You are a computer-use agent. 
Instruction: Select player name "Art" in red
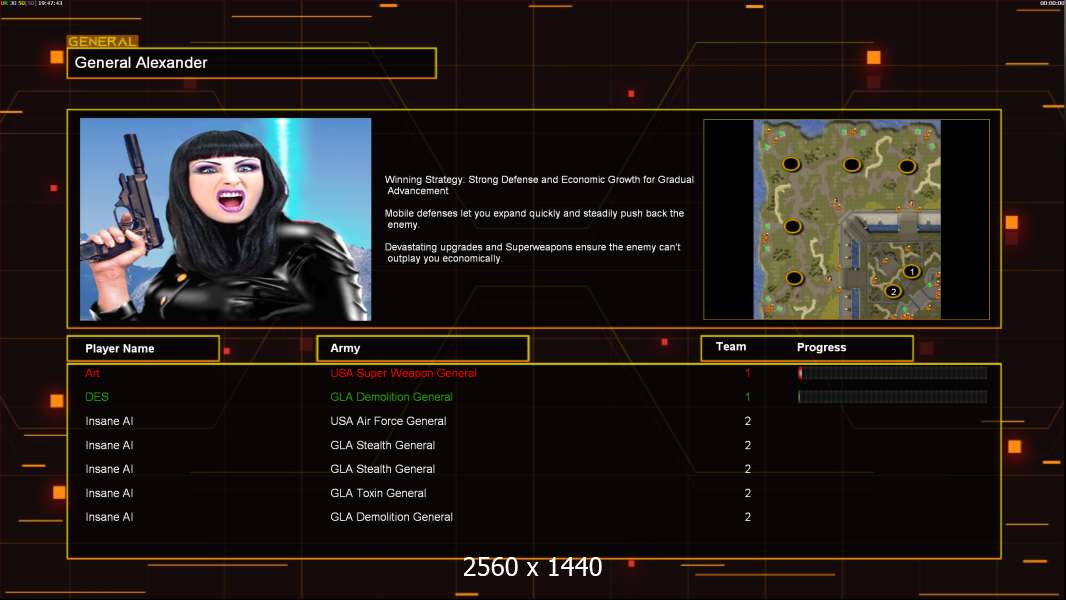[92, 373]
